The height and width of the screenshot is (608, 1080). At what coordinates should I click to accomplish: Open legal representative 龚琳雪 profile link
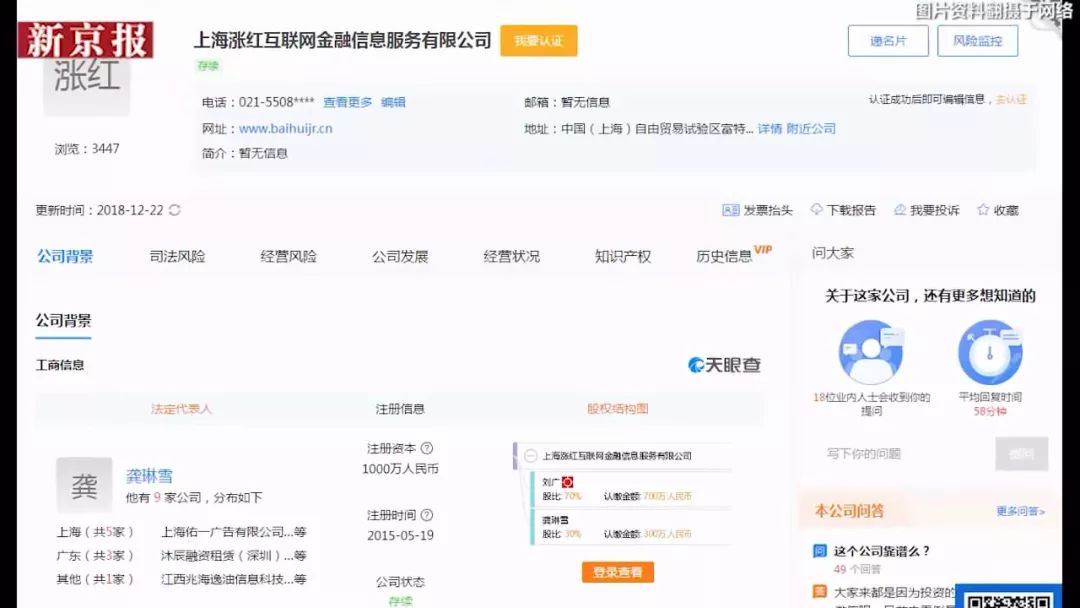pyautogui.click(x=149, y=476)
